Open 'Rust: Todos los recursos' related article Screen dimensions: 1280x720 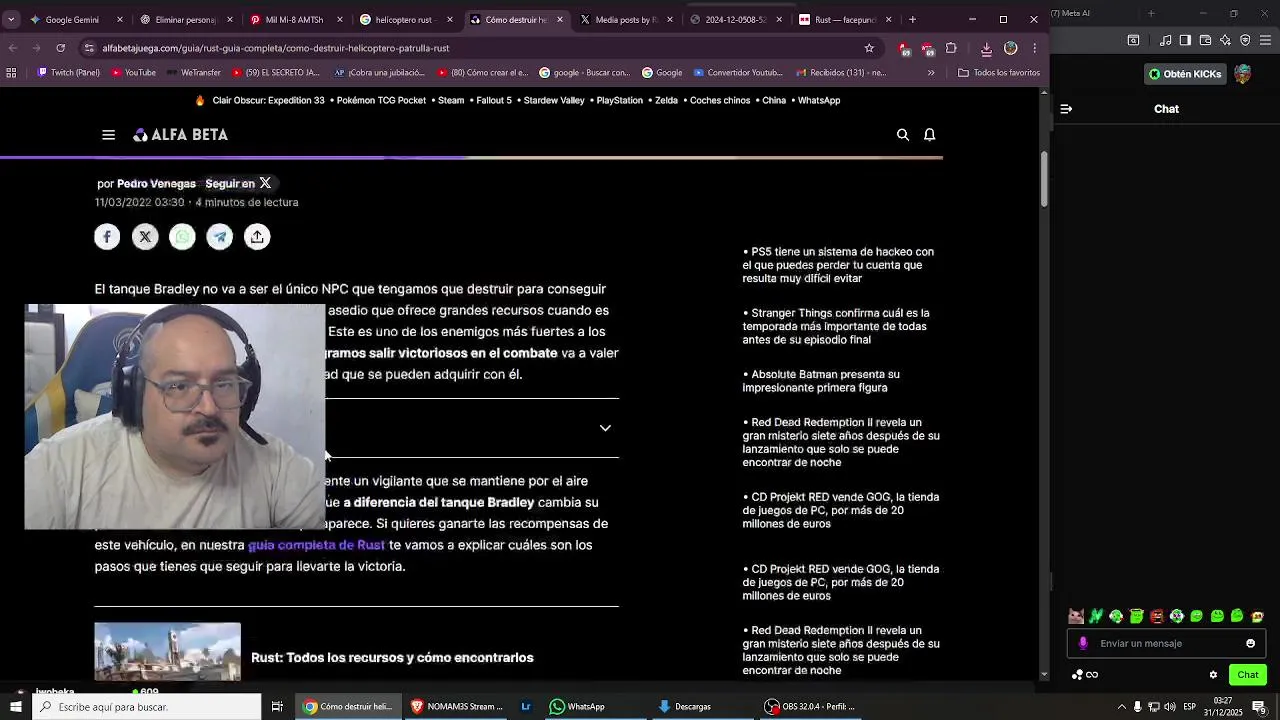pos(392,658)
